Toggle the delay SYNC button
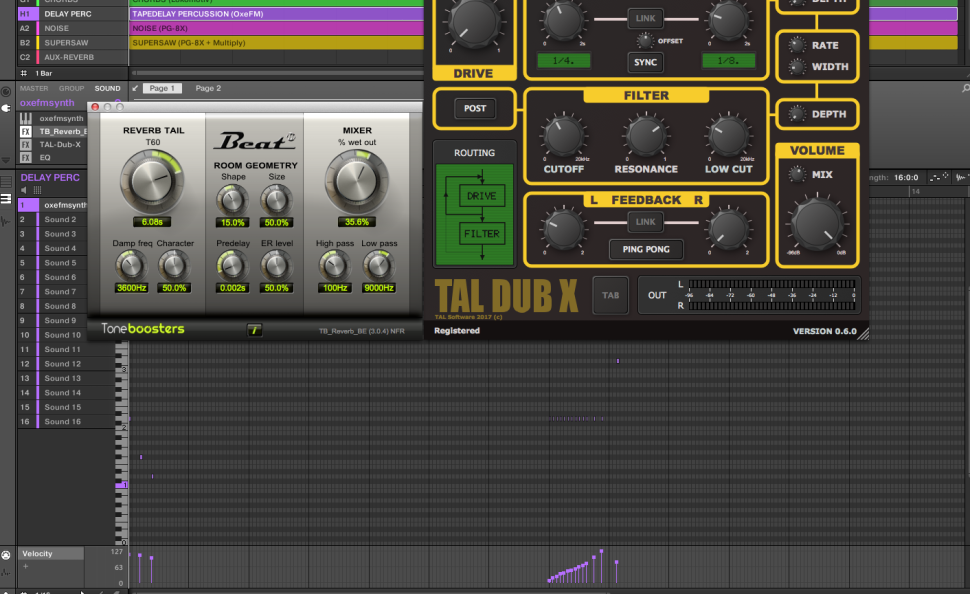Image resolution: width=970 pixels, height=594 pixels. (x=645, y=62)
